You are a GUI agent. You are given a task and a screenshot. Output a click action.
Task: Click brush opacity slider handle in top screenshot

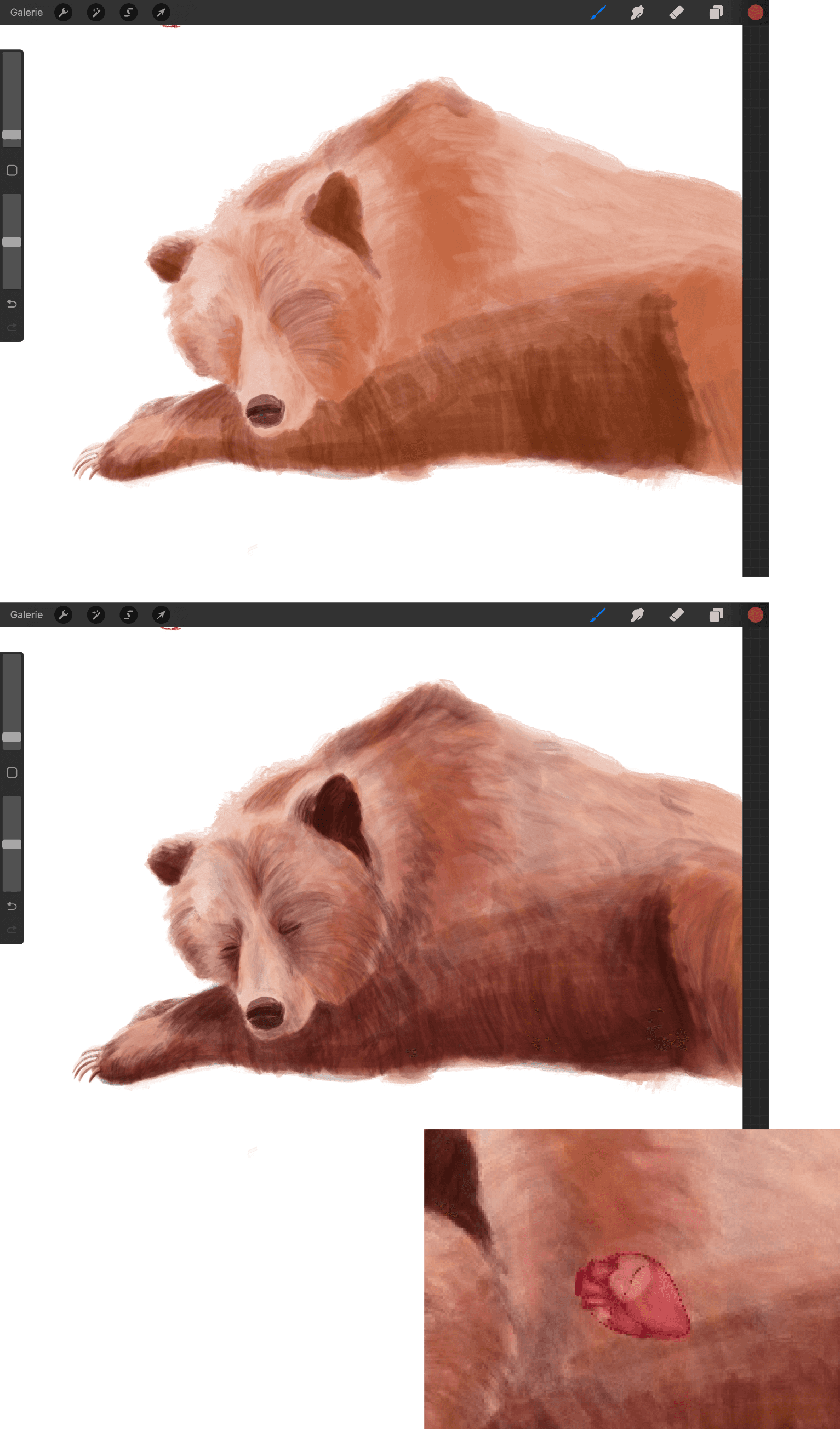[12, 242]
